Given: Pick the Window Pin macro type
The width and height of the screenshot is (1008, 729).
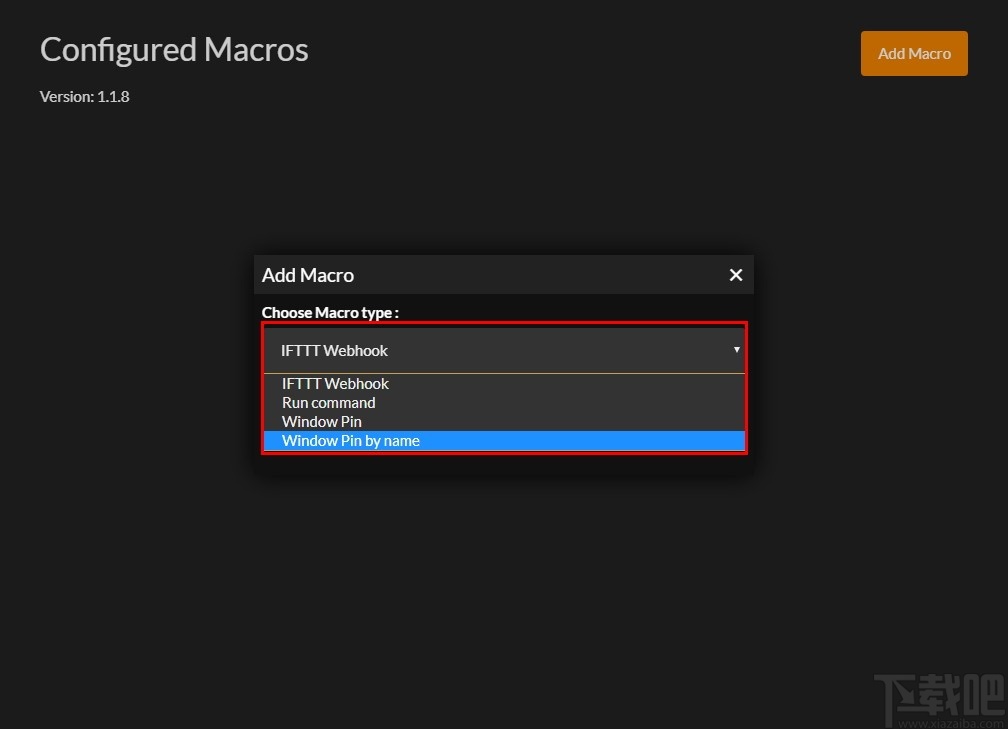Looking at the screenshot, I should pos(322,422).
